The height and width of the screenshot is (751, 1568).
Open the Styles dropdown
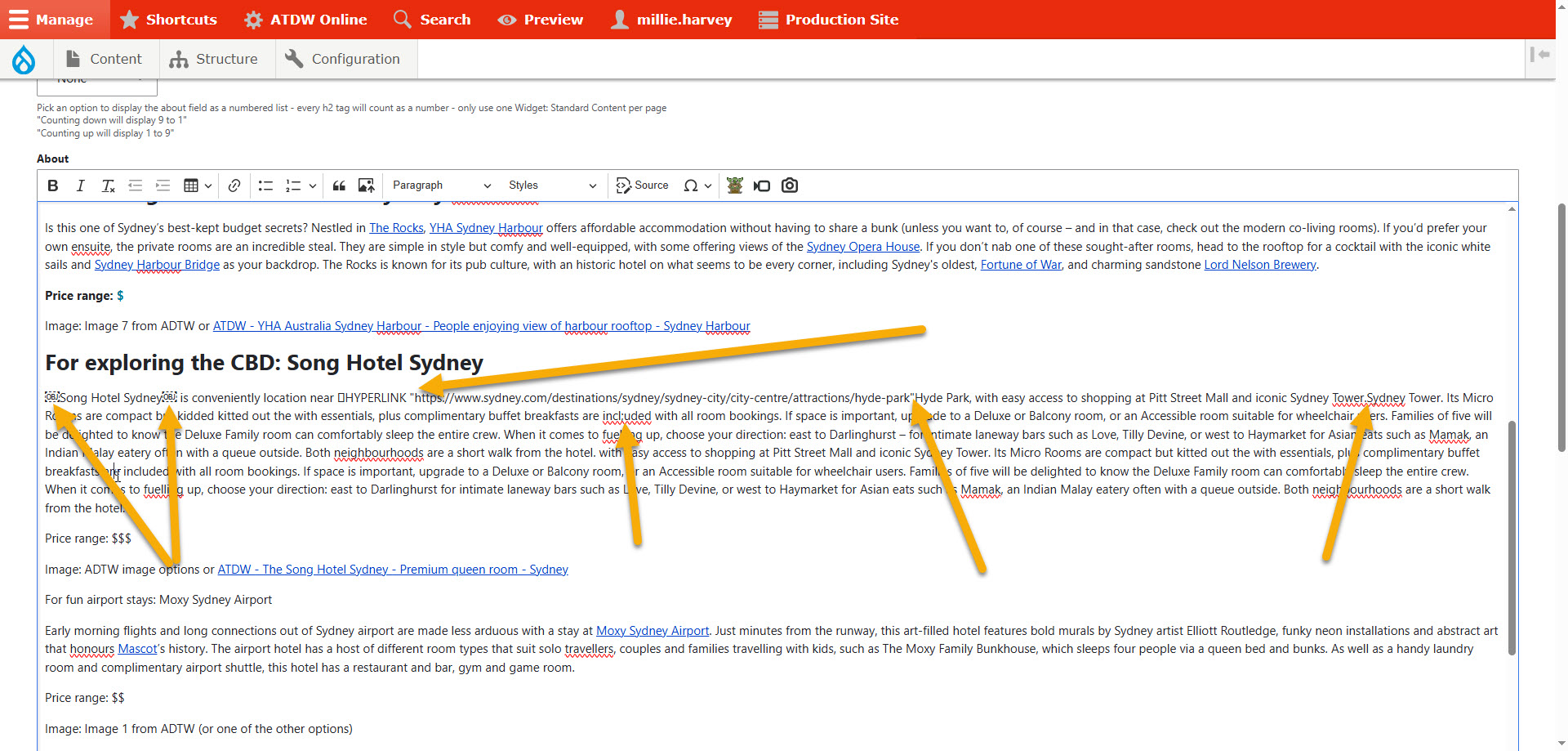tap(552, 186)
